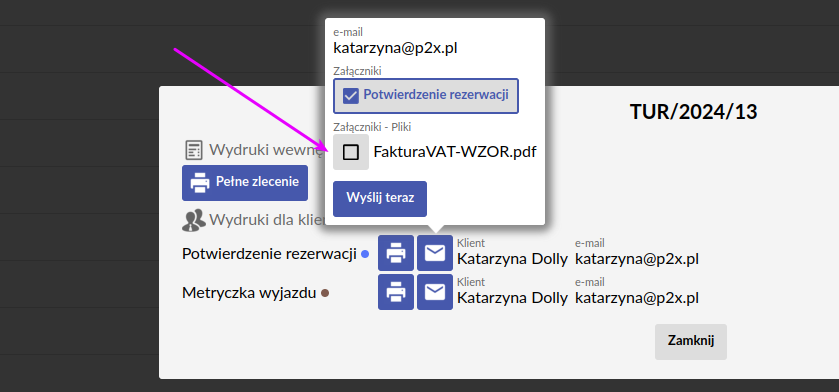Click e-mail in Potwierdzenie rezerwacji row
The height and width of the screenshot is (392, 839).
click(x=637, y=259)
